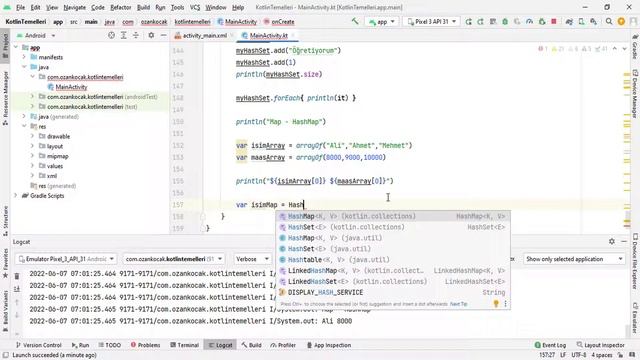The height and width of the screenshot is (360, 640).
Task: Open the Device Manager toolbar icon
Action: point(581,22)
